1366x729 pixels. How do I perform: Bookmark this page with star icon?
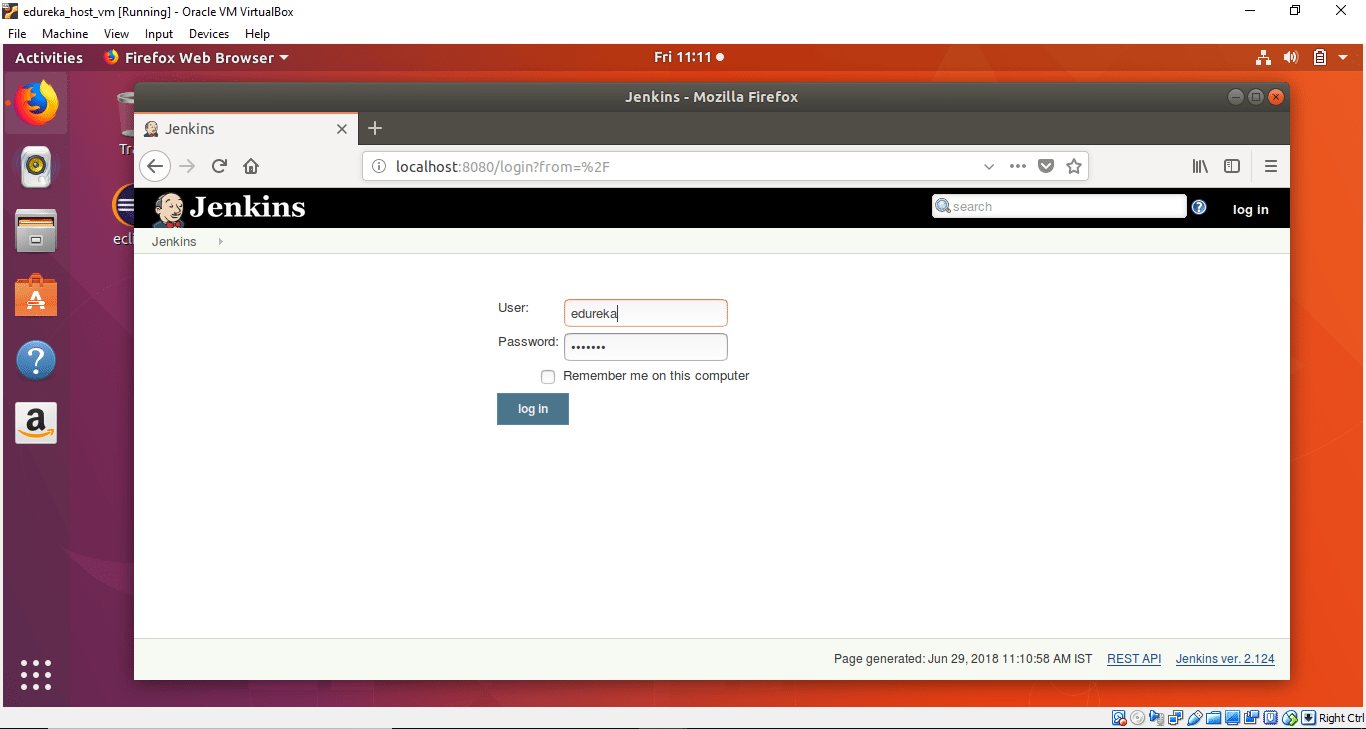click(1074, 166)
